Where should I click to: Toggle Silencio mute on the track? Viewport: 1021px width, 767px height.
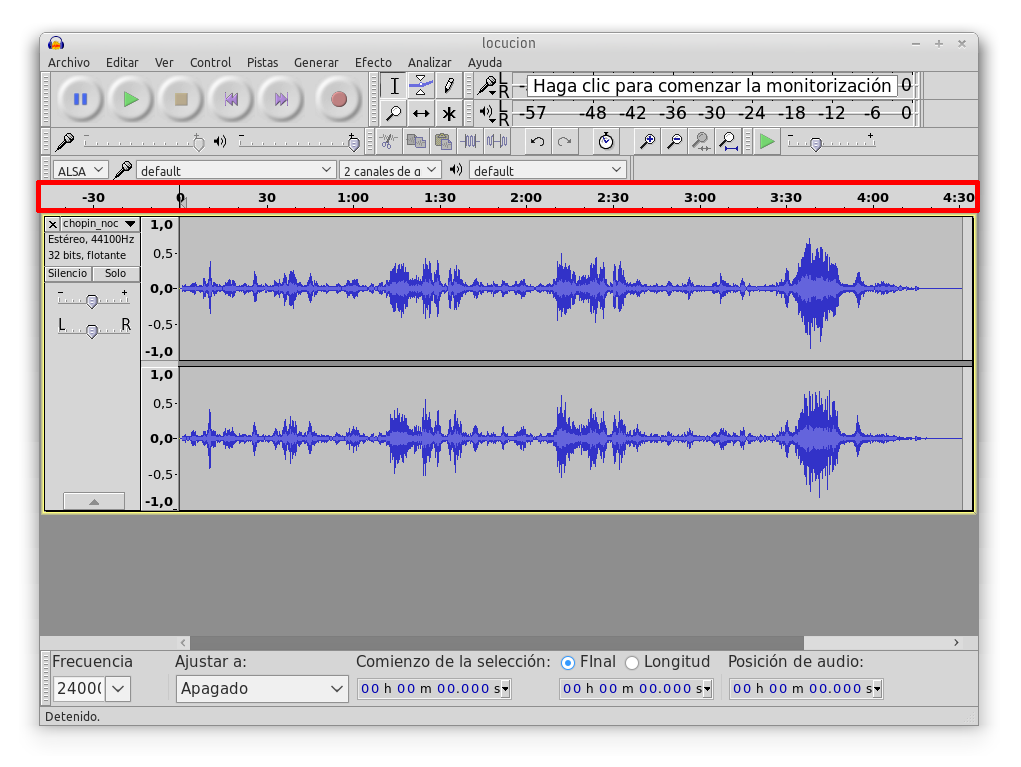pos(68,273)
